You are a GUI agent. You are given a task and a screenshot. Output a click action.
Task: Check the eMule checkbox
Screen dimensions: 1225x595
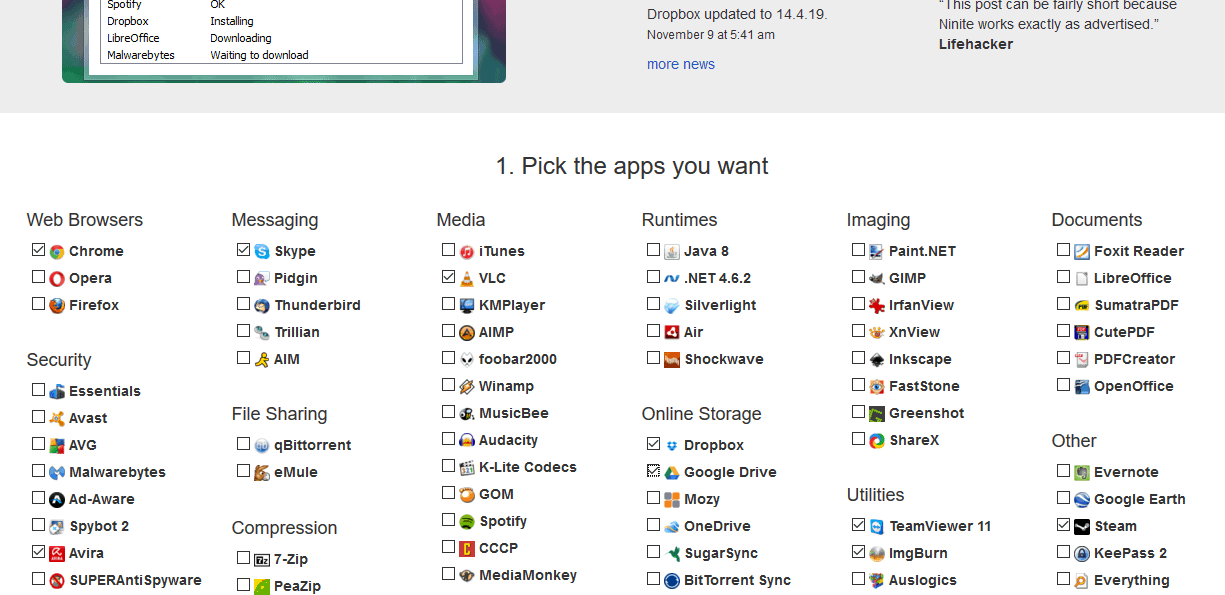[x=243, y=471]
